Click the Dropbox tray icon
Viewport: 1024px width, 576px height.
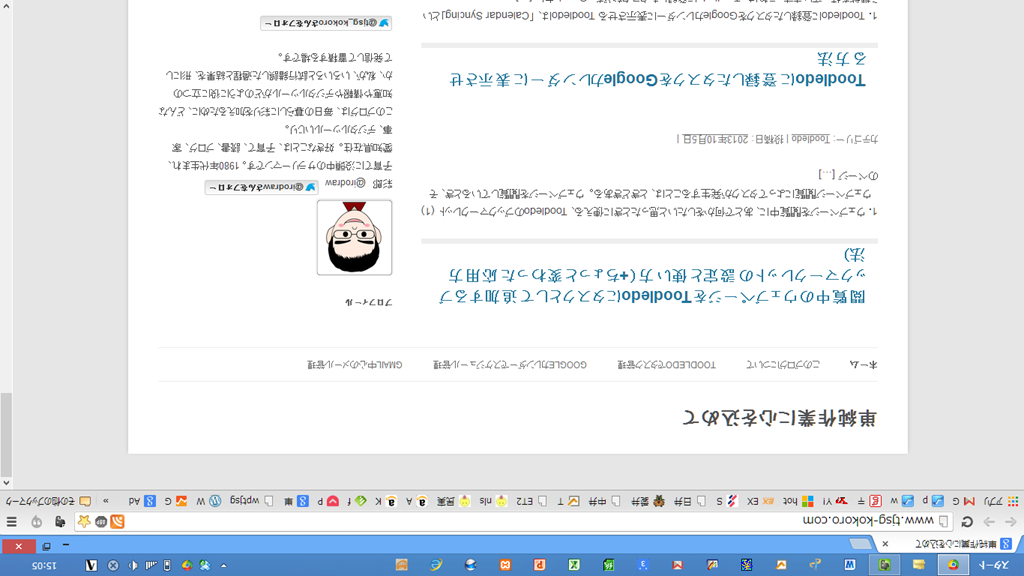[205, 566]
